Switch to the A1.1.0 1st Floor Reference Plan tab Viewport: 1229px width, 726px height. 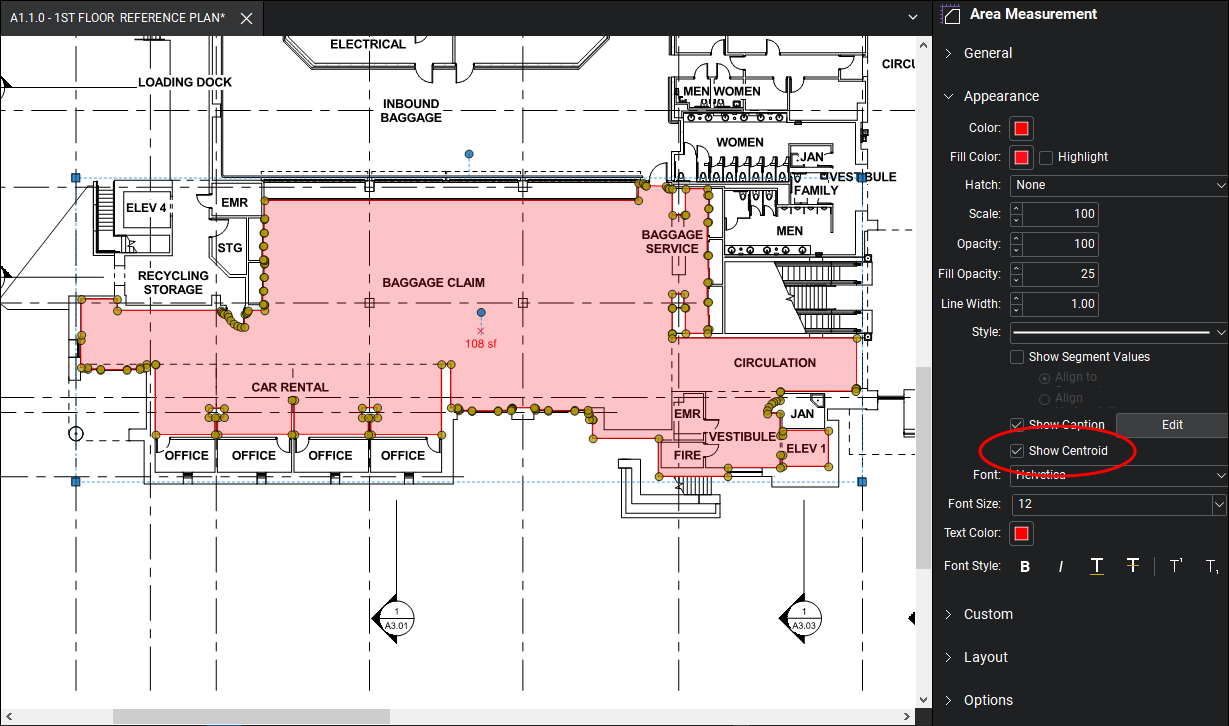click(117, 18)
